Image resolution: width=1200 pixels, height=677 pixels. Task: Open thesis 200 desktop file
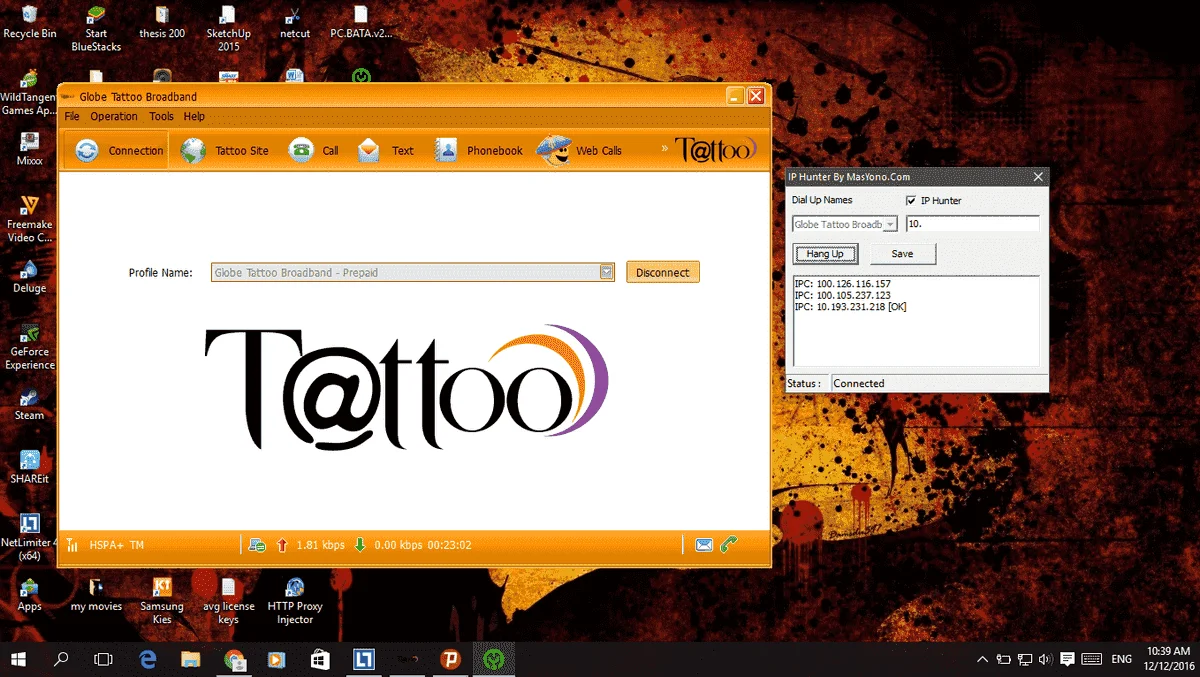[162, 22]
